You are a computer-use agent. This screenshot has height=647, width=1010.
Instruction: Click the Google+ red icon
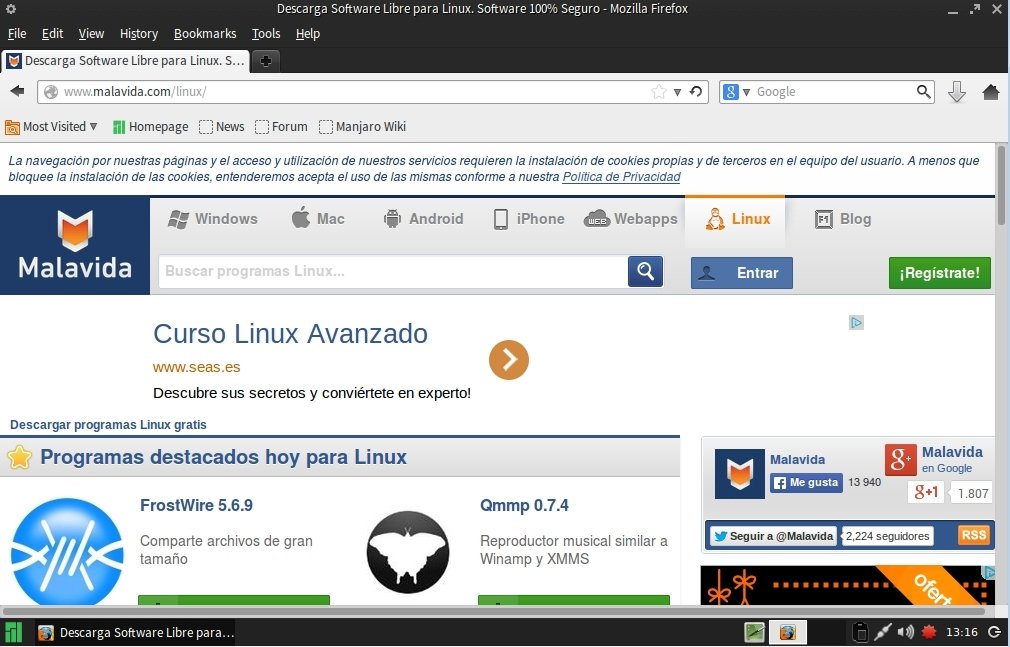point(900,459)
